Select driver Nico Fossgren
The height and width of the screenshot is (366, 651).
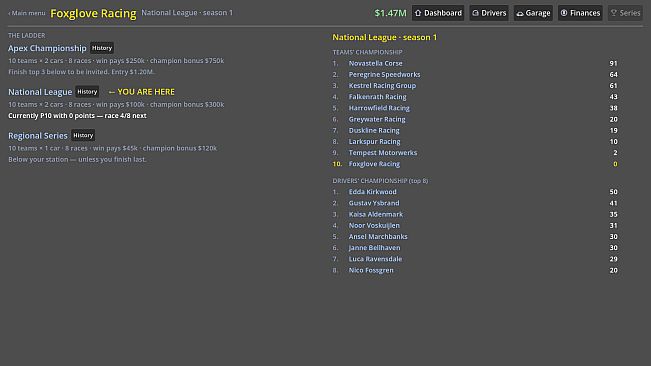(371, 270)
